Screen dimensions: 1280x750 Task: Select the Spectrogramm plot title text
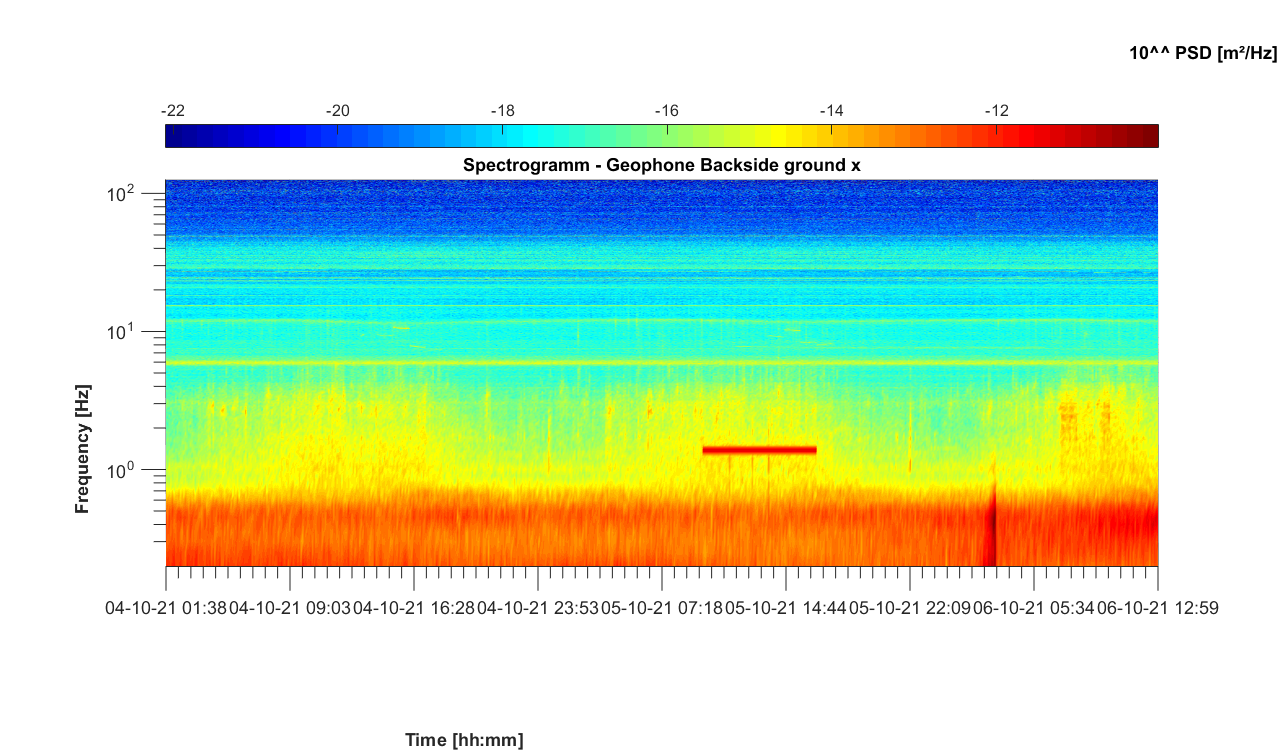click(x=661, y=165)
